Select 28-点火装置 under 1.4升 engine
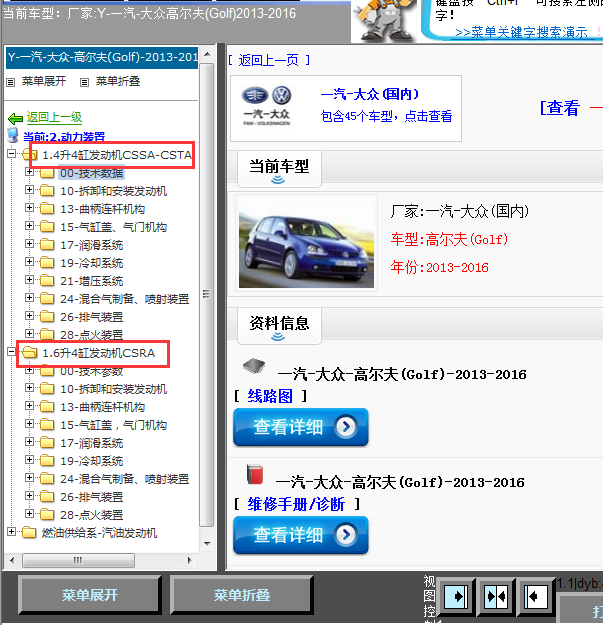The width and height of the screenshot is (603, 625). (x=92, y=334)
